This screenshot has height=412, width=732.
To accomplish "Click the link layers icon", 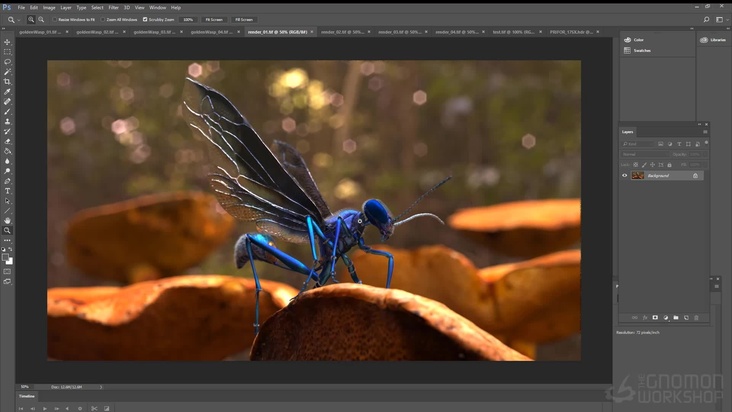I will click(x=634, y=318).
